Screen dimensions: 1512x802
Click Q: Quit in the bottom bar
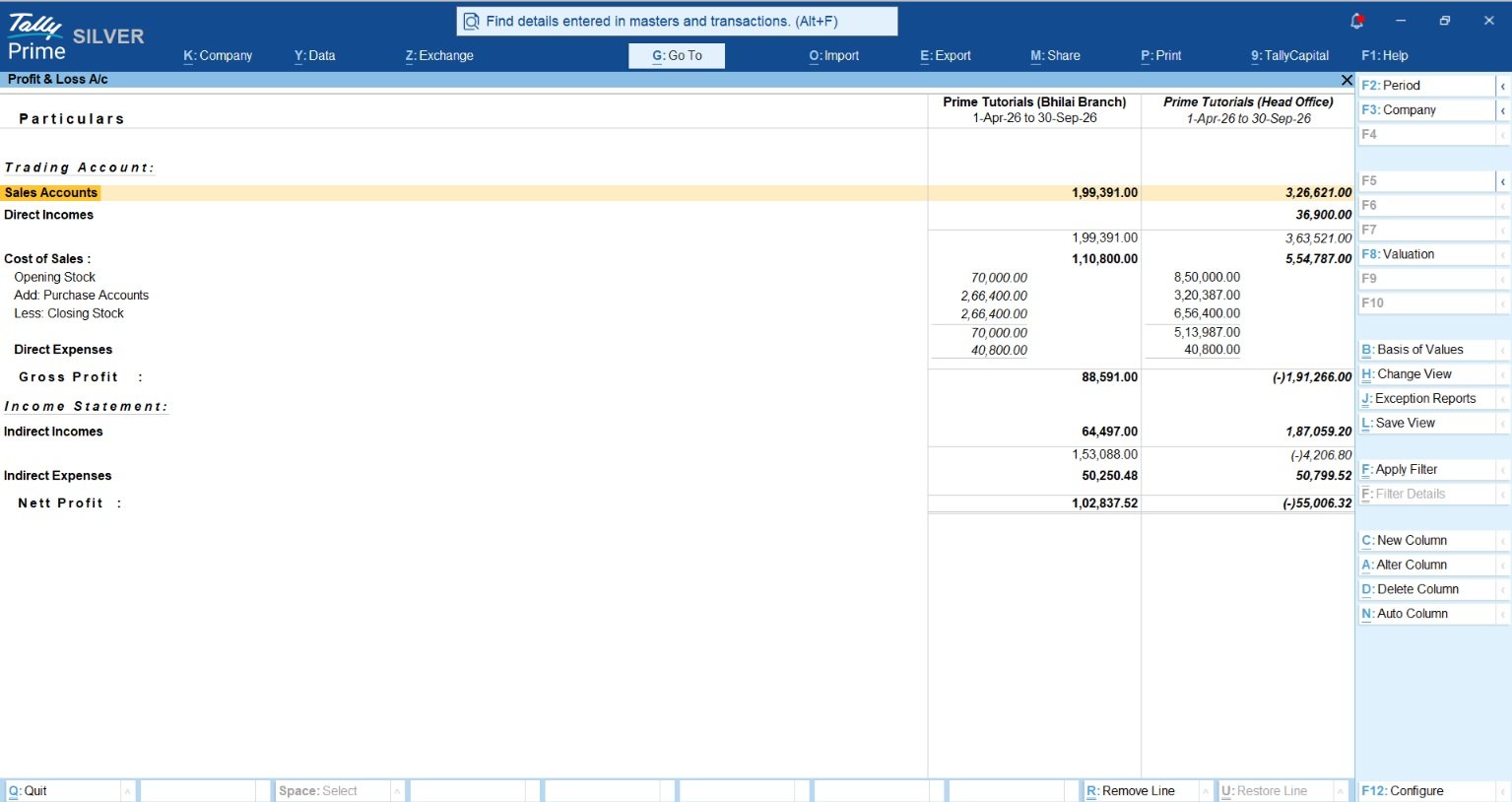[x=63, y=791]
